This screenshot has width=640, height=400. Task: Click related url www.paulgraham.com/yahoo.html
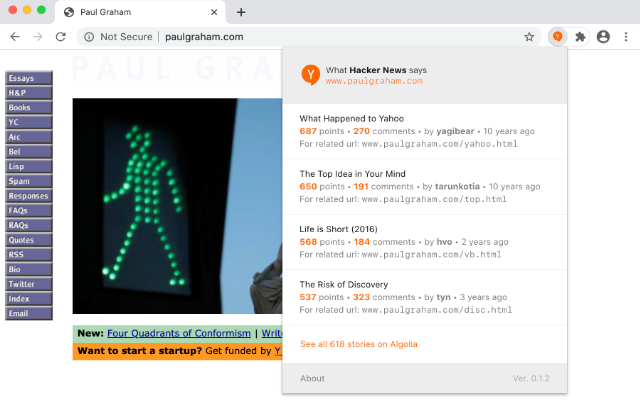tap(440, 144)
